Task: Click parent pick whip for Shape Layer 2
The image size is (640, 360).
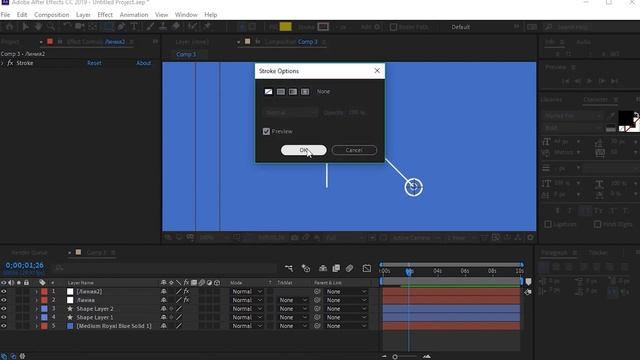Action: 317,309
